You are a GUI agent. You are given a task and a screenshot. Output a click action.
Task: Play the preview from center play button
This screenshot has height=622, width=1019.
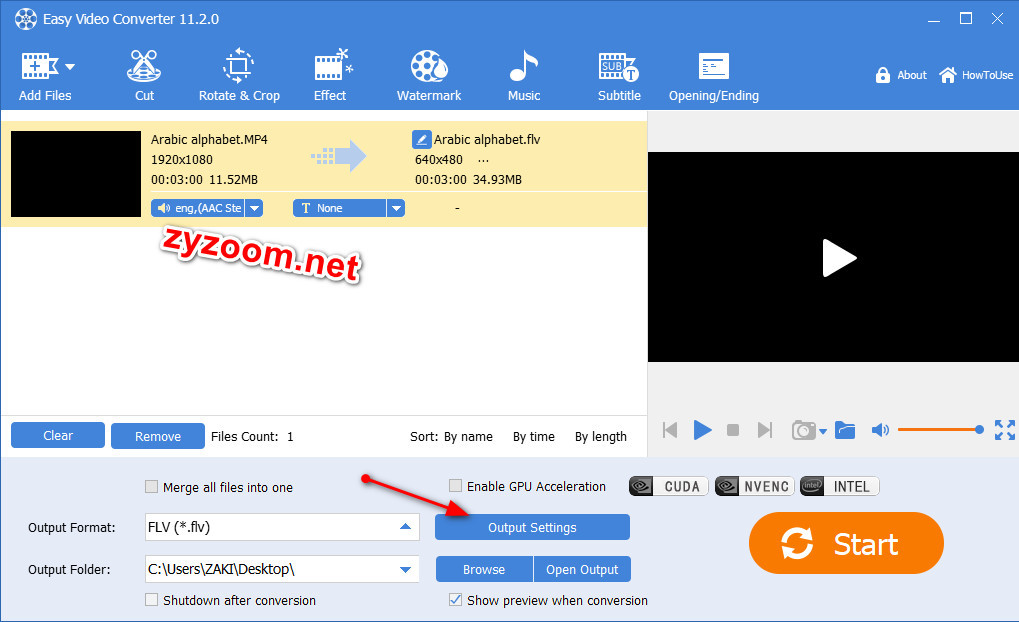pos(839,258)
